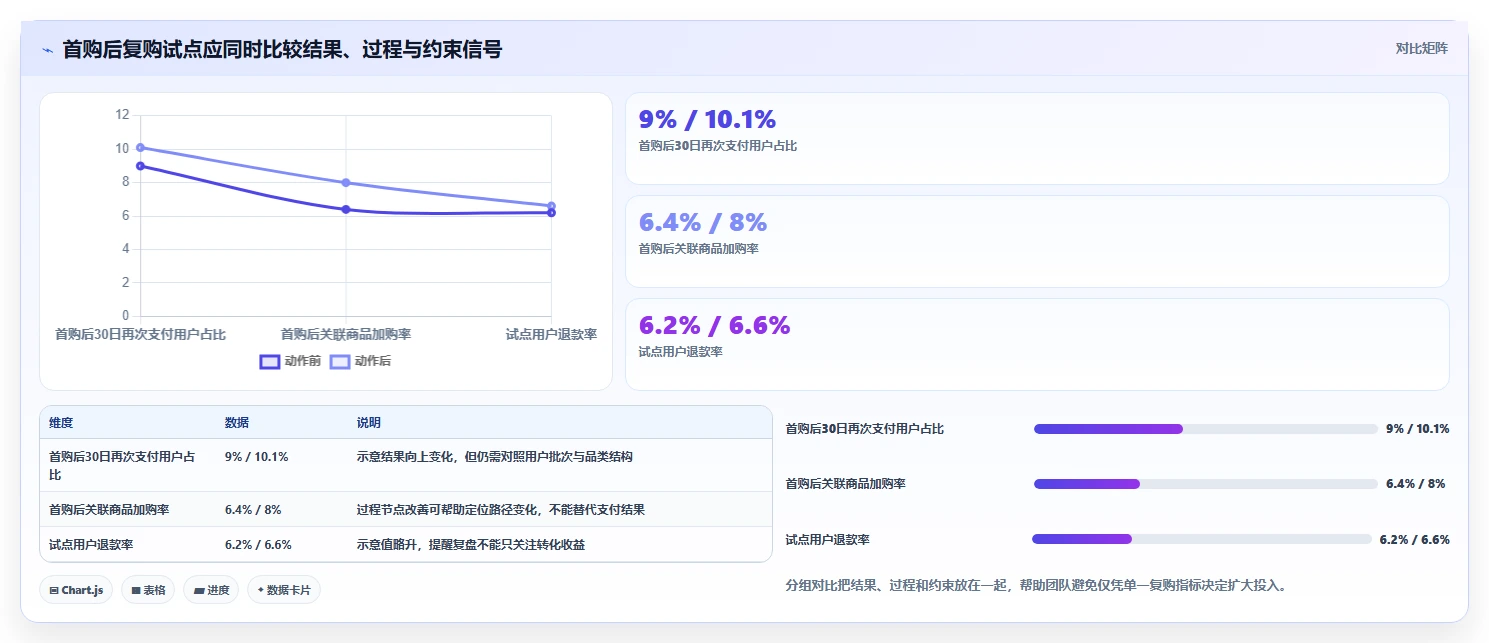
Task: Click progress value 6.4% / 8% at right
Action: tap(1415, 484)
